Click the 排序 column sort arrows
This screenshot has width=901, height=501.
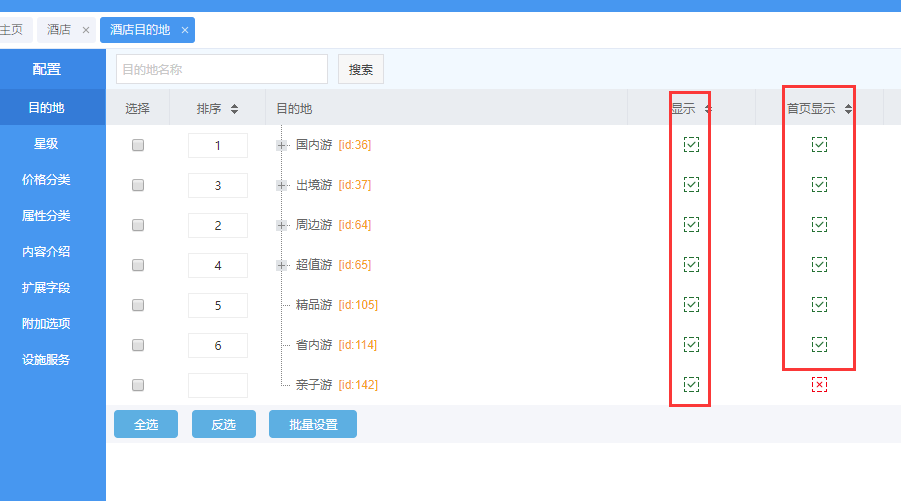pyautogui.click(x=234, y=109)
